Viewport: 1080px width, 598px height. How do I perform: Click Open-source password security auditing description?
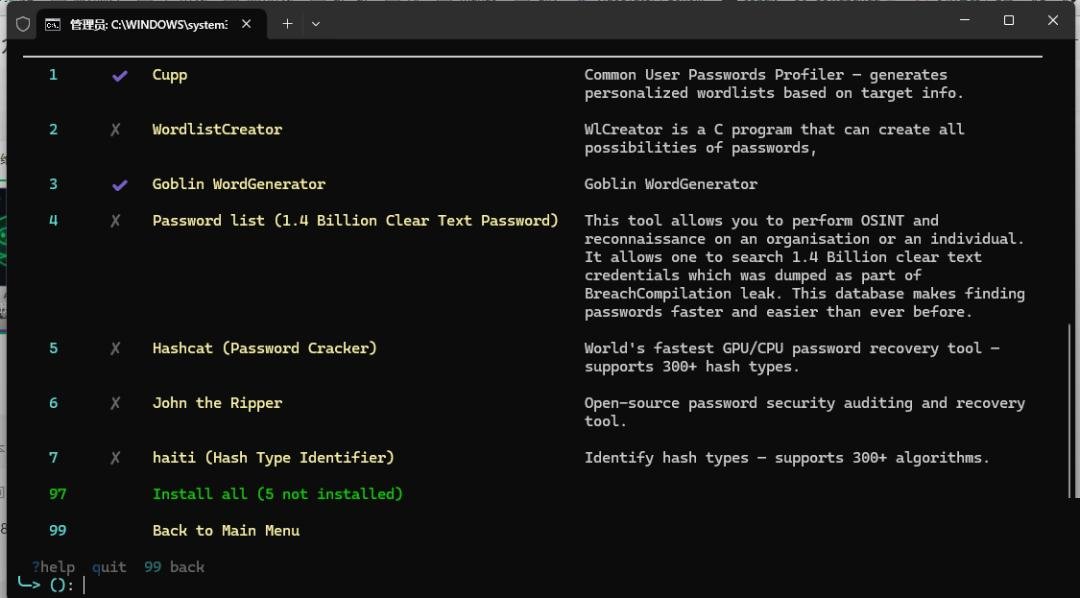click(x=804, y=412)
